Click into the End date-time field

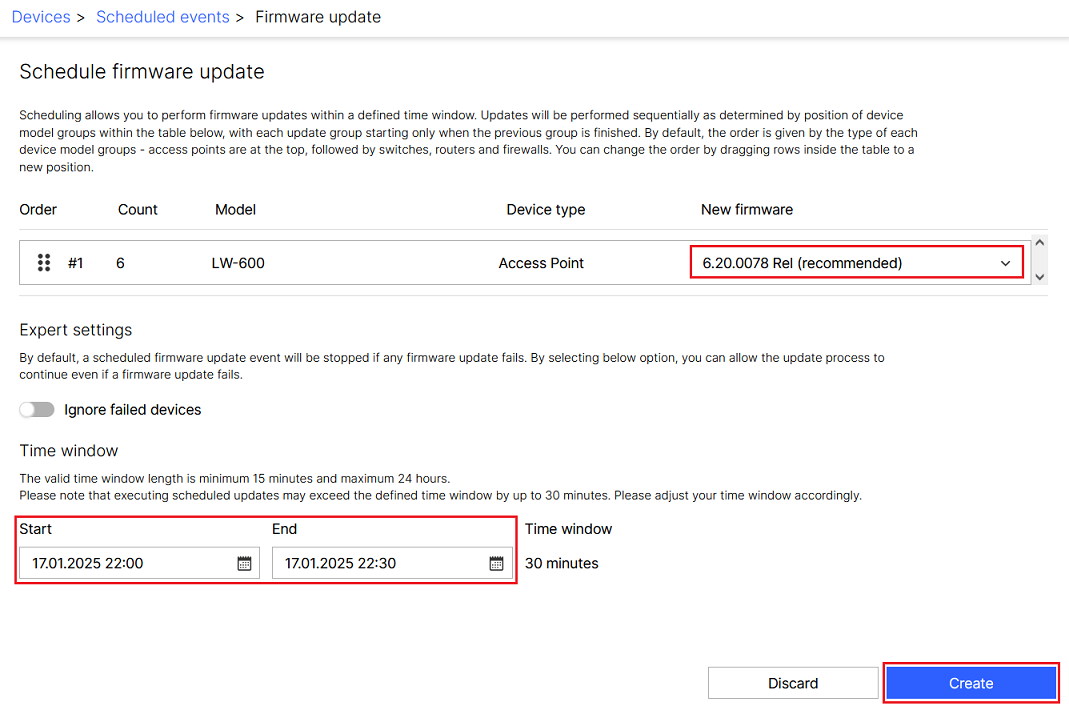(378, 563)
